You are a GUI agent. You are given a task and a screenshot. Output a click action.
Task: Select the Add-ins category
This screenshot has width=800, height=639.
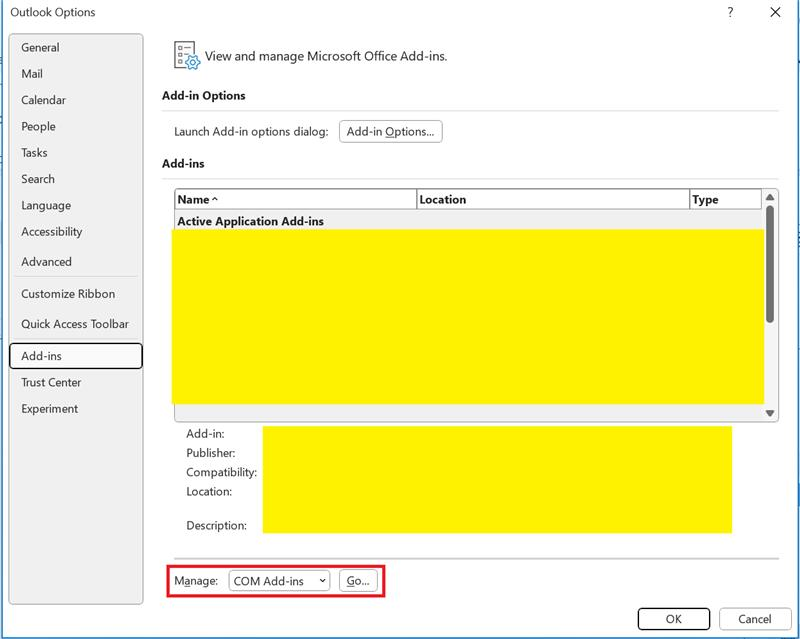point(76,356)
